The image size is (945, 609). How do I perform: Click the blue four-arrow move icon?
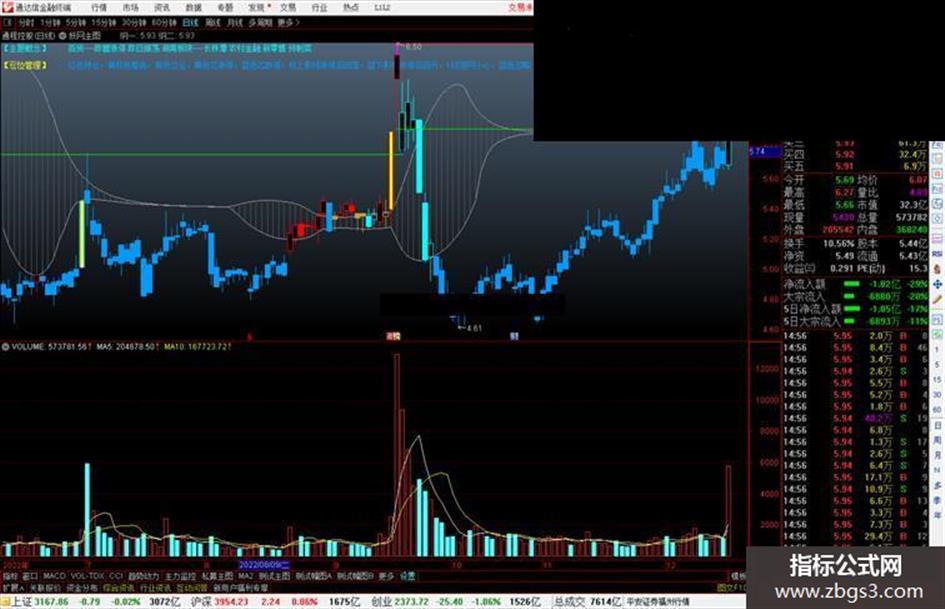coord(937,284)
